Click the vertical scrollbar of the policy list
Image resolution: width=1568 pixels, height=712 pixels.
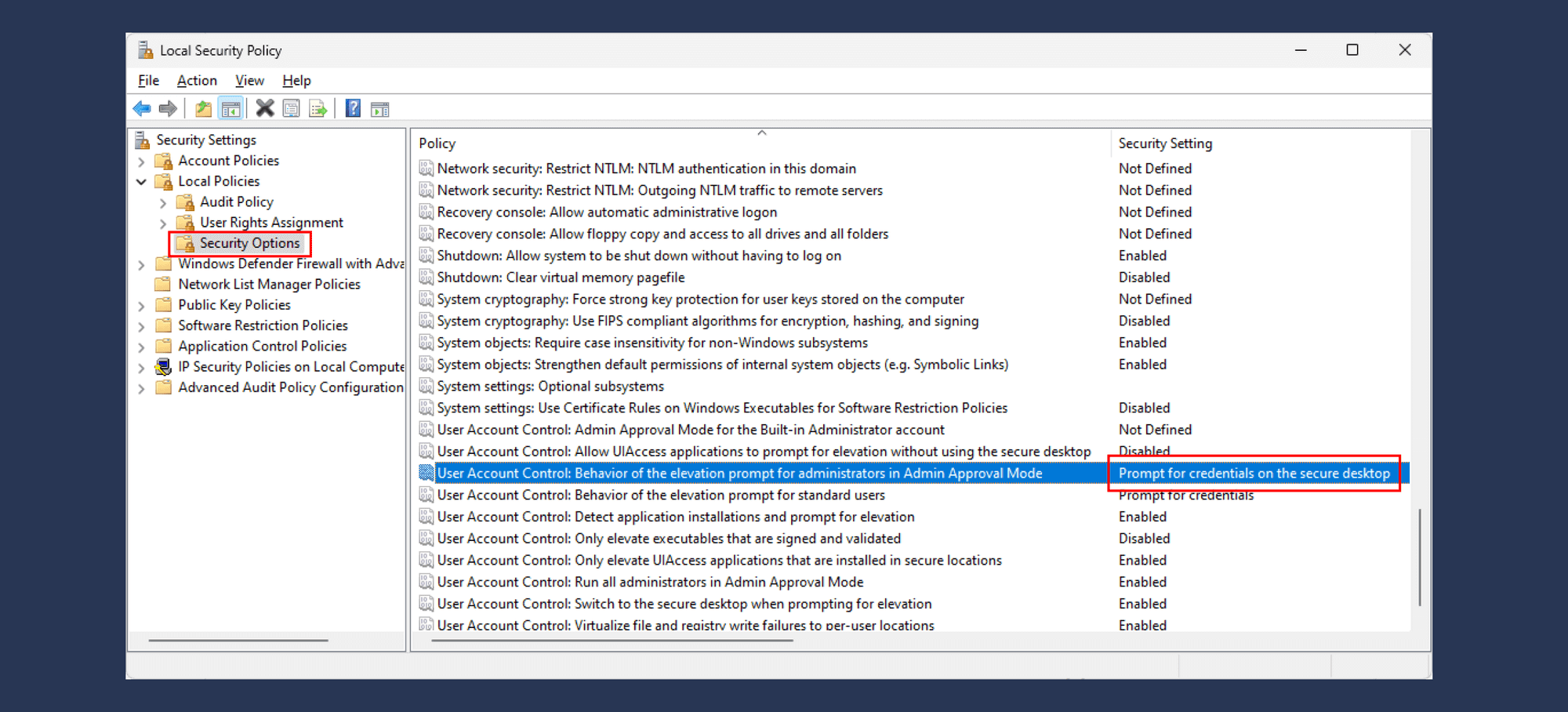click(x=1419, y=558)
